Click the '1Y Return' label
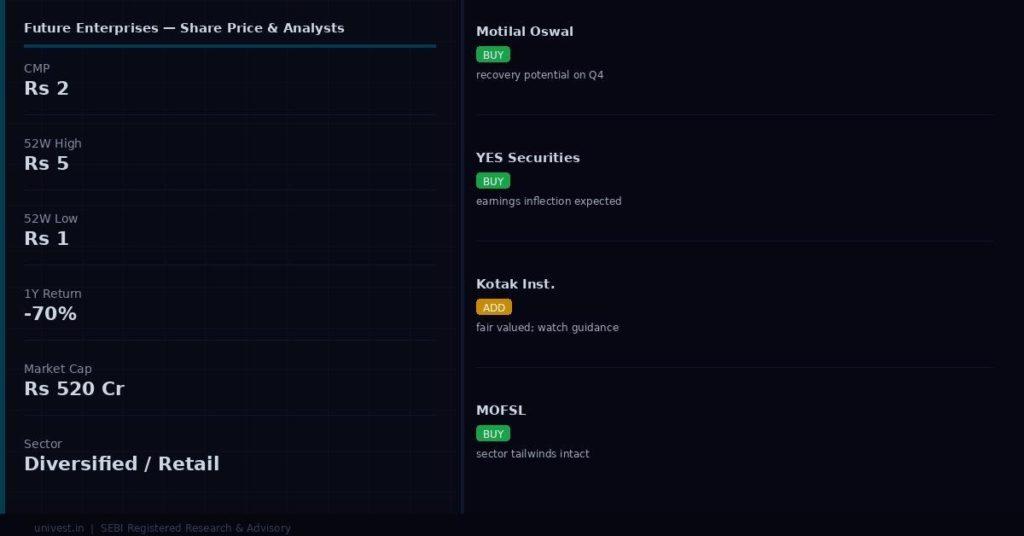The image size is (1024, 536). tap(53, 294)
